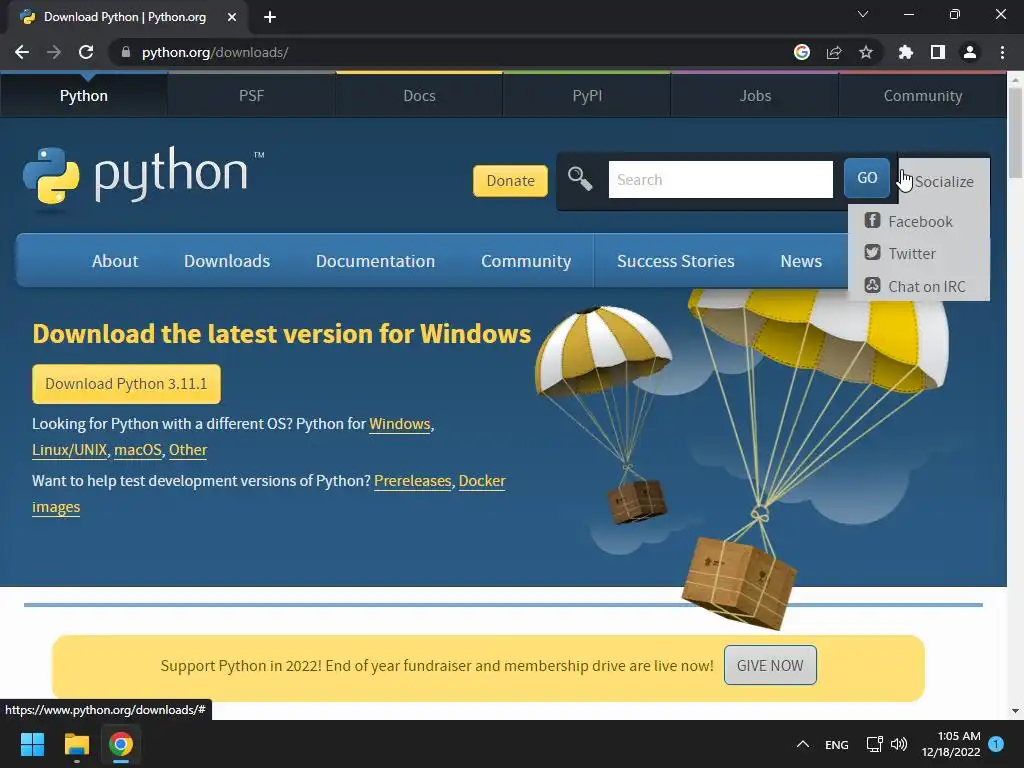Select the Jobs top-bar tab
1024x768 pixels.
pos(755,95)
